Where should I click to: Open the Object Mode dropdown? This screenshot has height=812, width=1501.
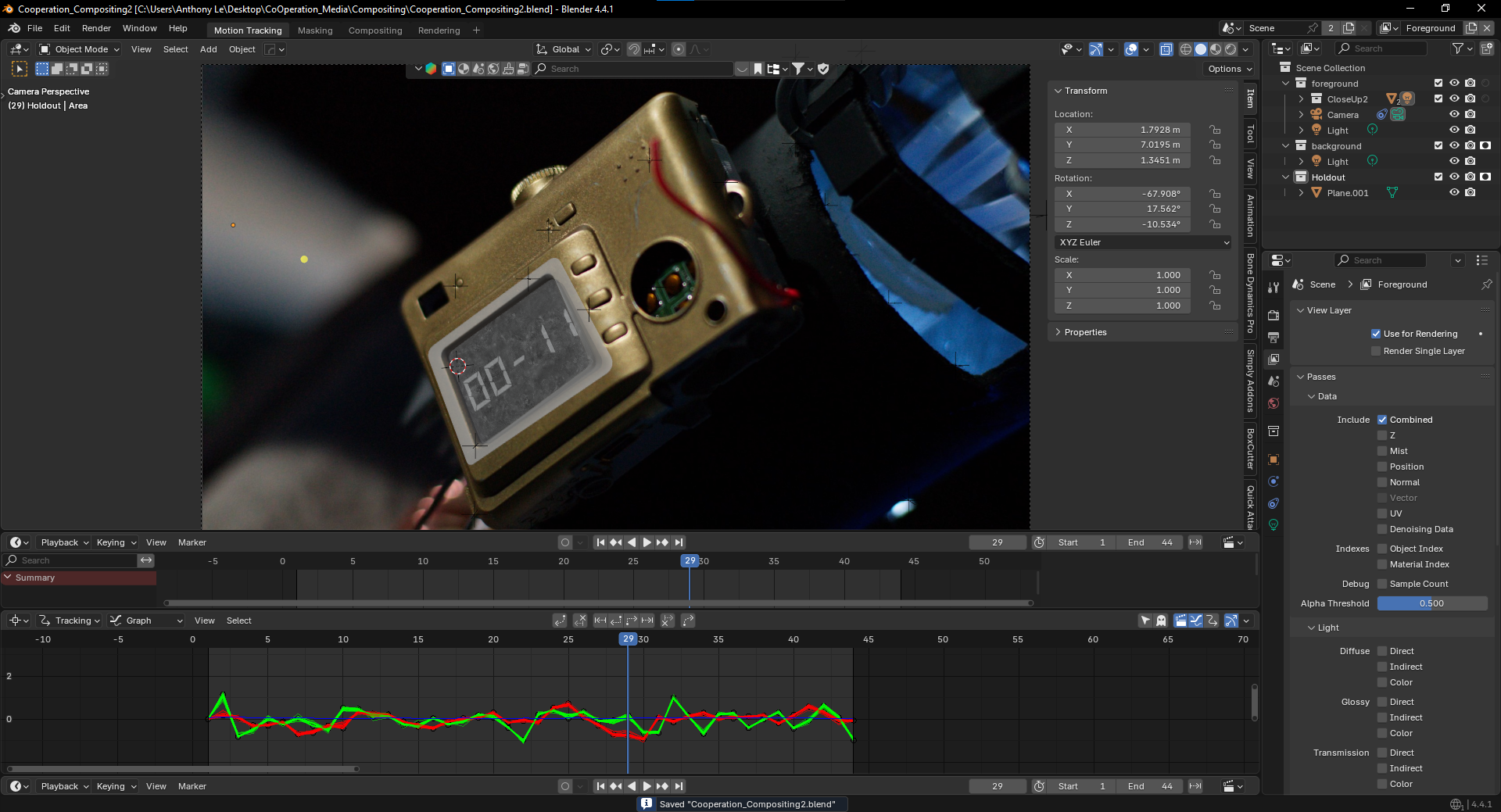coord(80,49)
